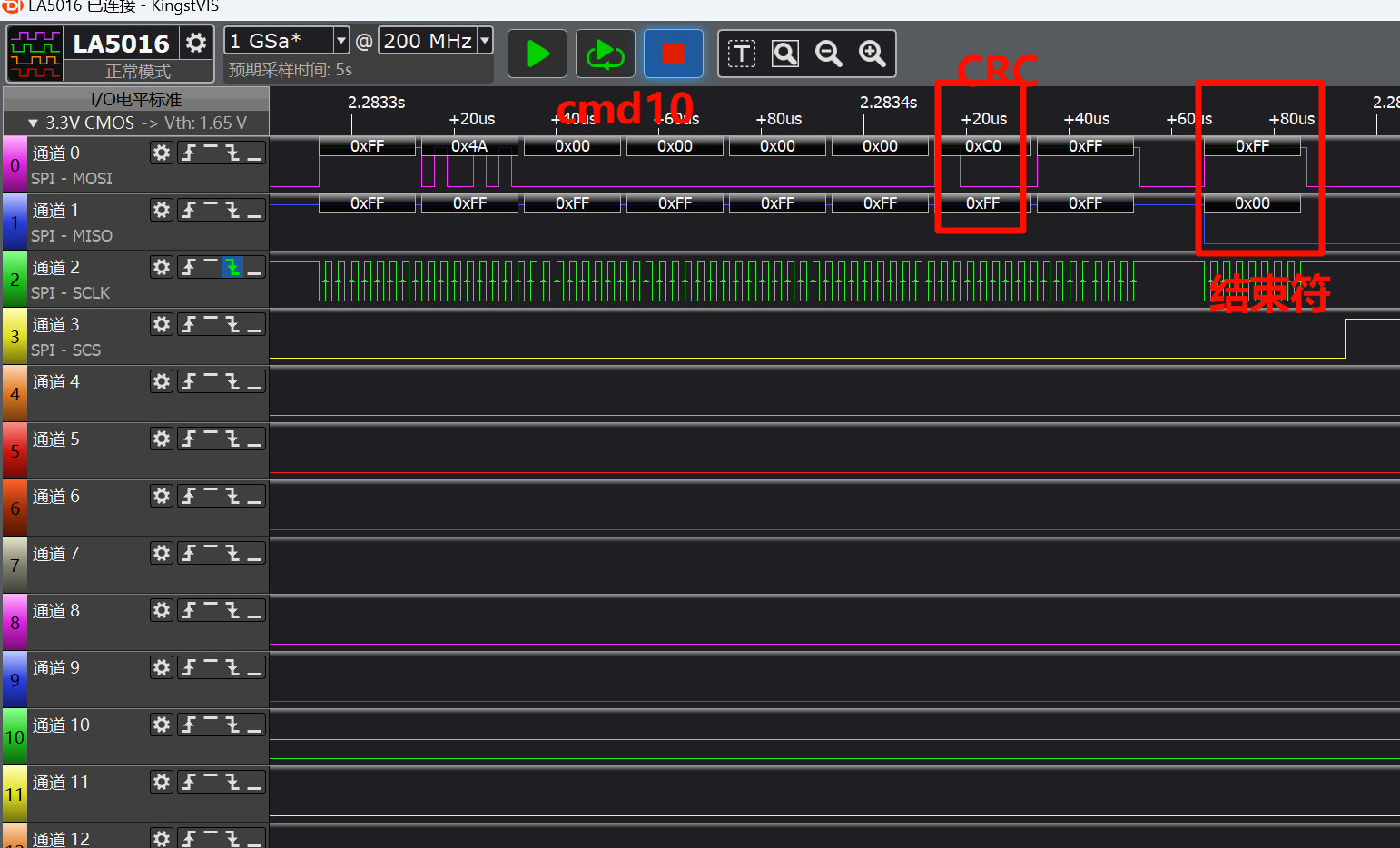
Task: Set low level trigger on channel 3 SCS
Action: [254, 324]
